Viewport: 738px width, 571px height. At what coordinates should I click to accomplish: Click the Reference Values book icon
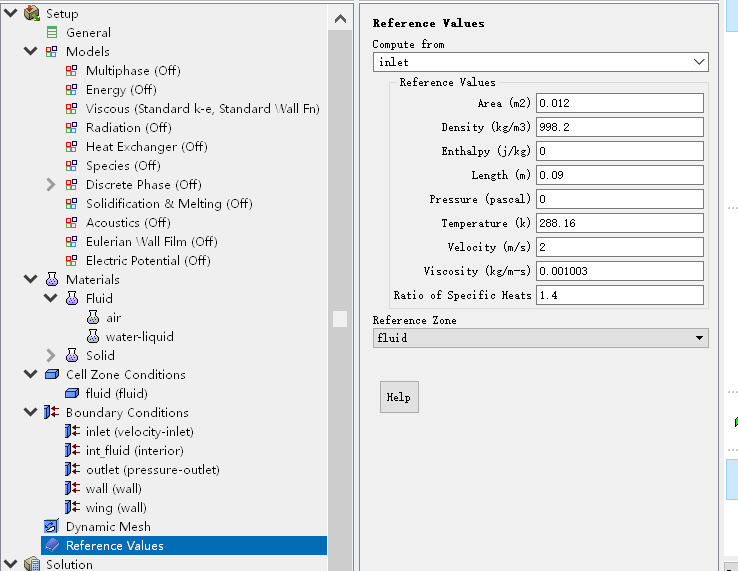tap(52, 546)
